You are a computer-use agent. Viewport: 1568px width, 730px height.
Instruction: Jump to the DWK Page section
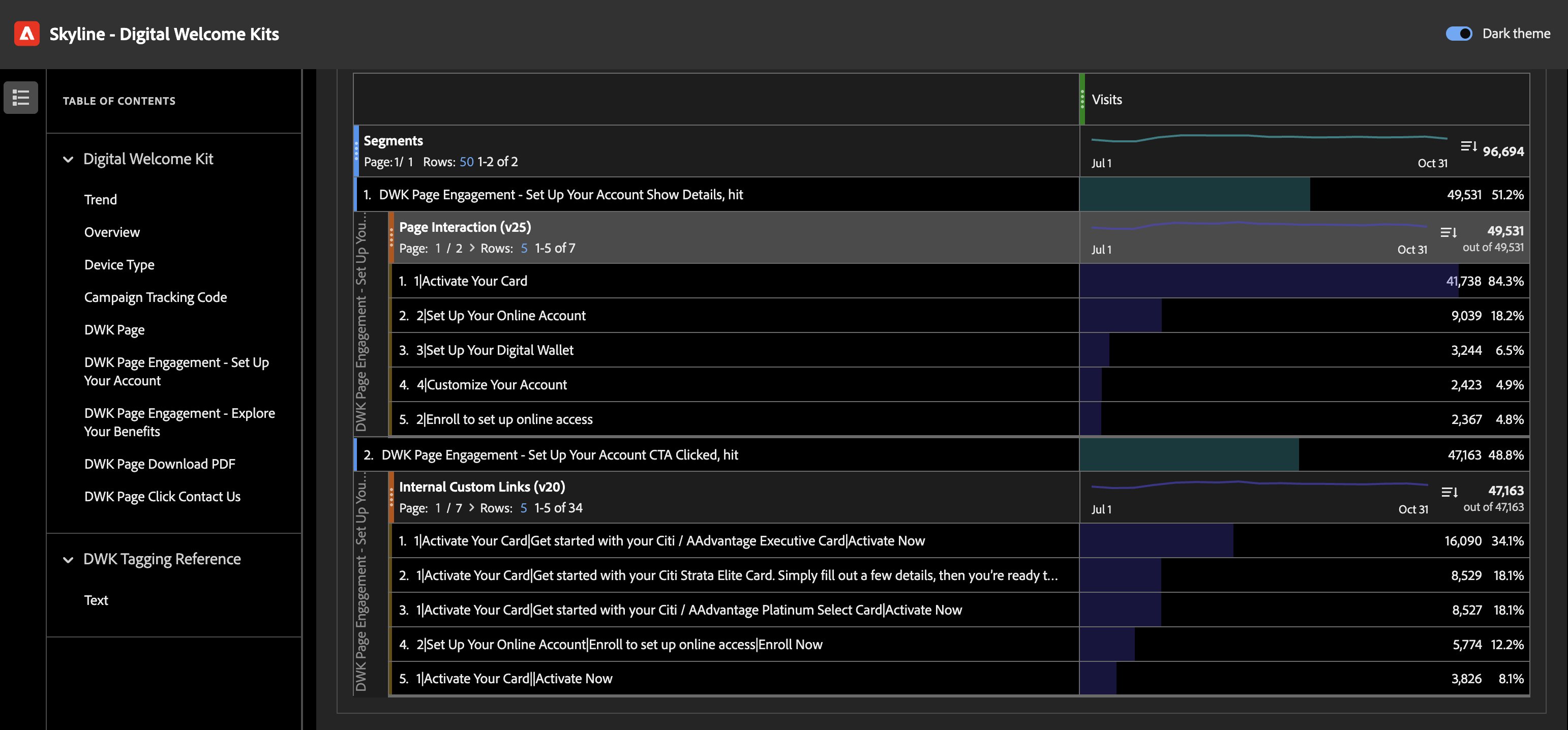click(114, 330)
